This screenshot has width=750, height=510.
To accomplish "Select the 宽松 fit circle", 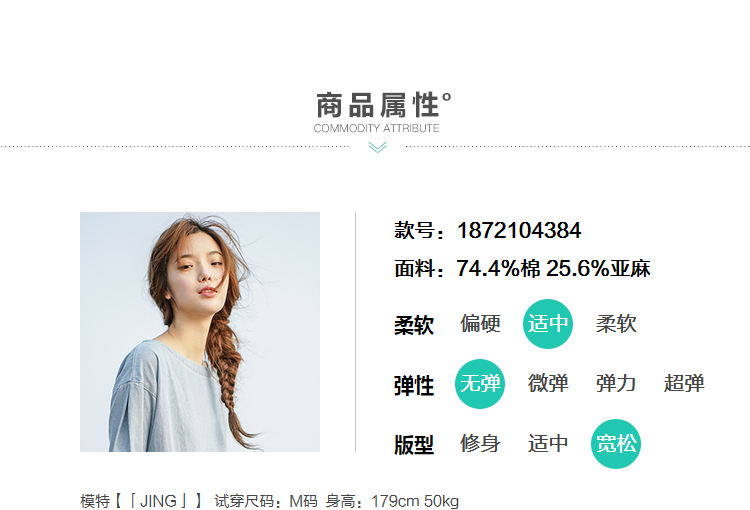I will pyautogui.click(x=616, y=444).
